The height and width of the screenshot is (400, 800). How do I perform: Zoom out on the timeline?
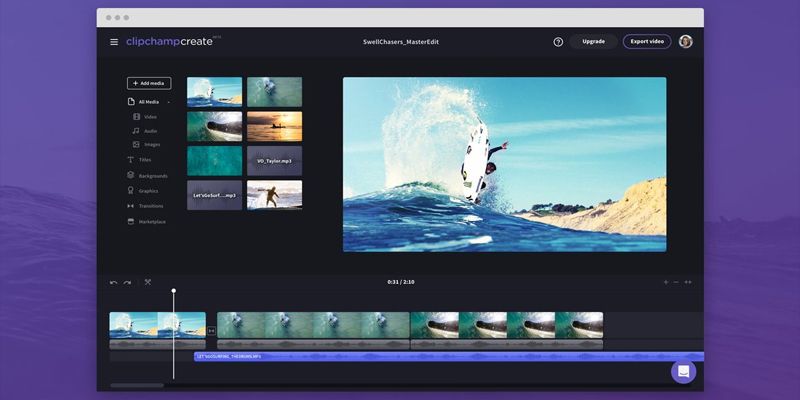(x=676, y=282)
